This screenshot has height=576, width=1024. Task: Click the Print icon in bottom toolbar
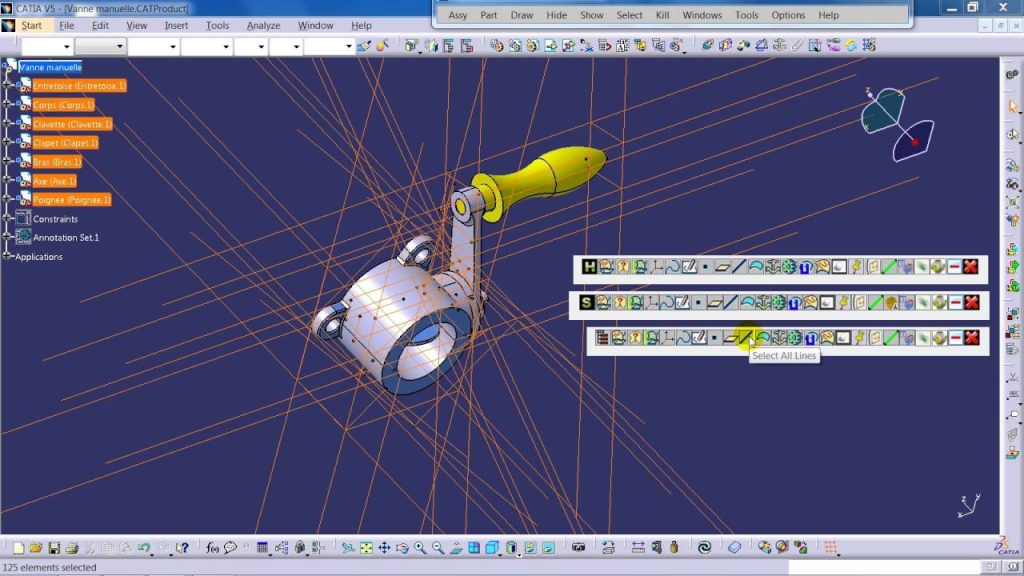coord(71,548)
